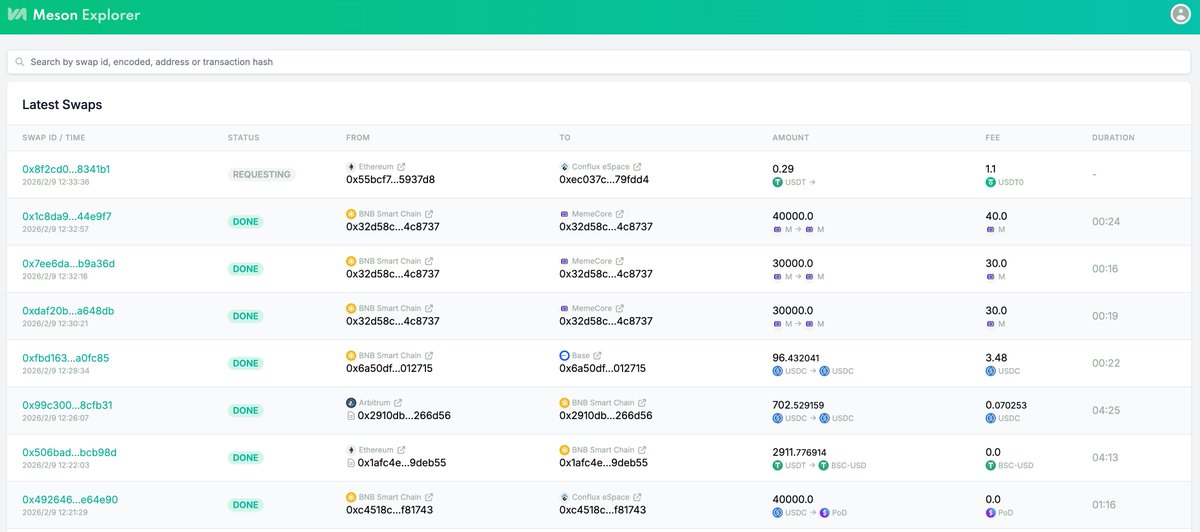
Task: Select From address 0x55bcf7...5937d8
Action: click(390, 180)
